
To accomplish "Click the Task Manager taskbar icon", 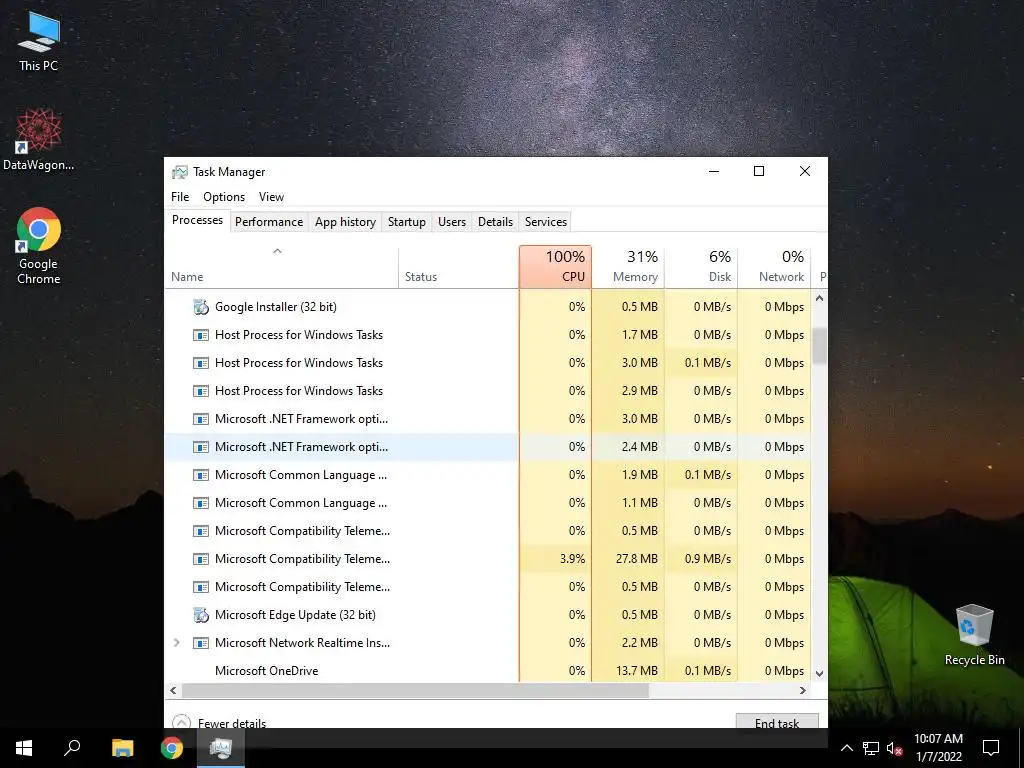I will click(x=221, y=748).
